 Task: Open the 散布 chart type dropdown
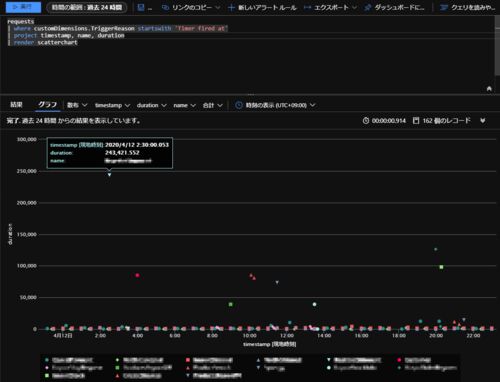point(77,105)
